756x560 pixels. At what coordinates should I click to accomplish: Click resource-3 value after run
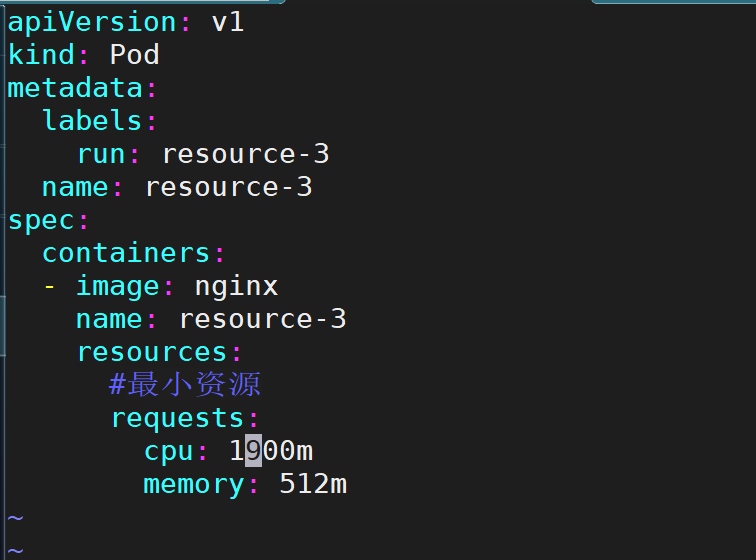[246, 154]
